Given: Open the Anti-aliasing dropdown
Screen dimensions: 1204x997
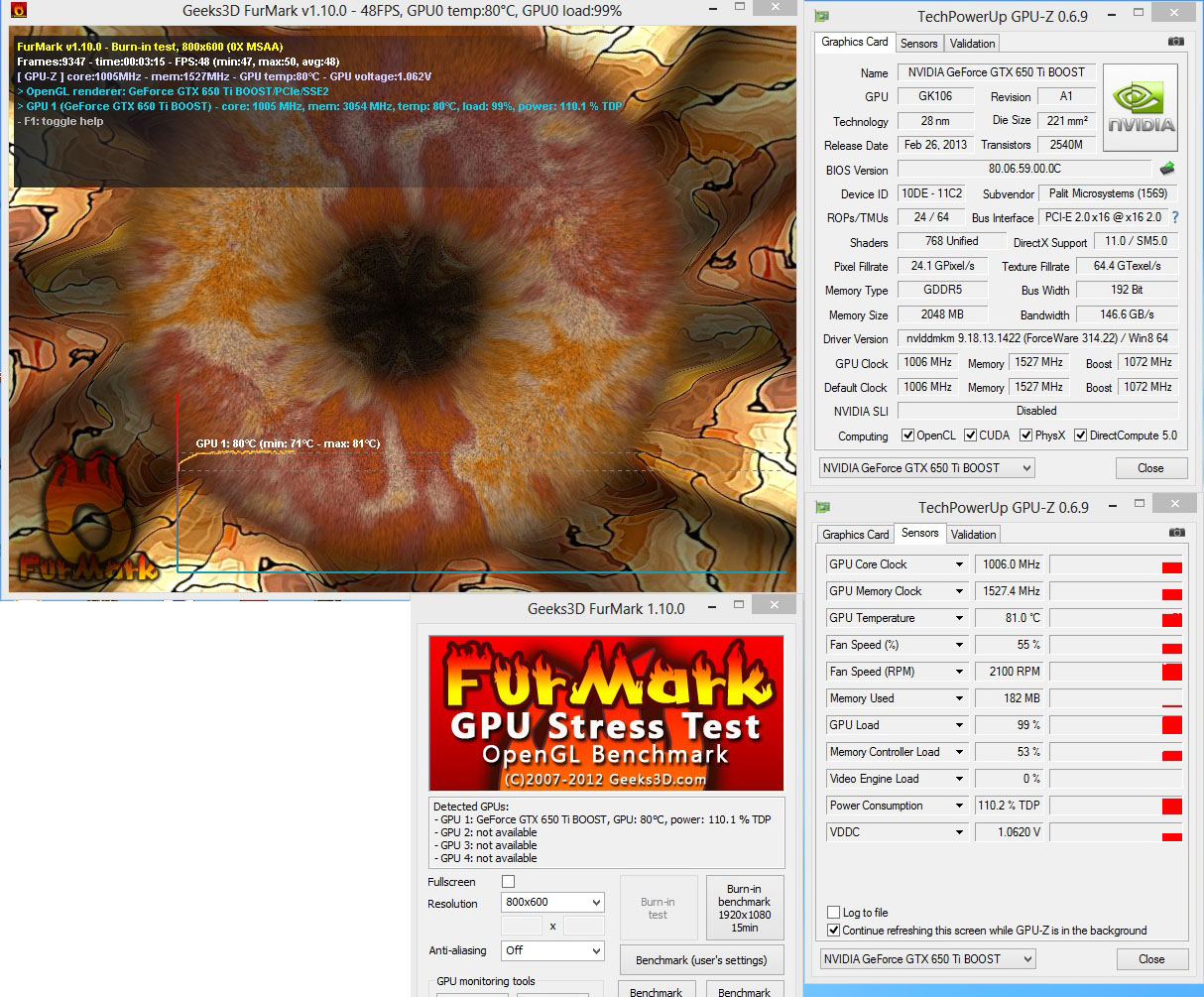Looking at the screenshot, I should [x=552, y=950].
